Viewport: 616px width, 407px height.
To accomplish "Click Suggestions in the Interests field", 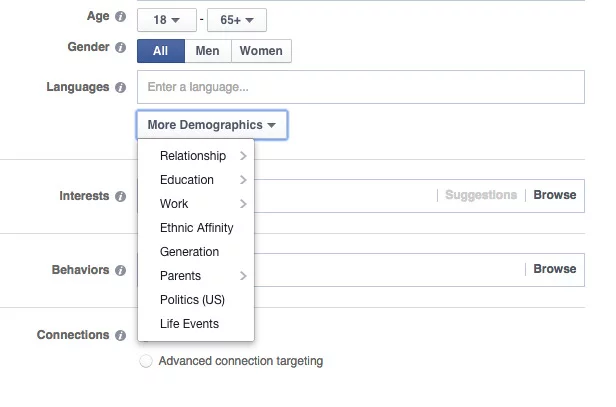I will 481,195.
